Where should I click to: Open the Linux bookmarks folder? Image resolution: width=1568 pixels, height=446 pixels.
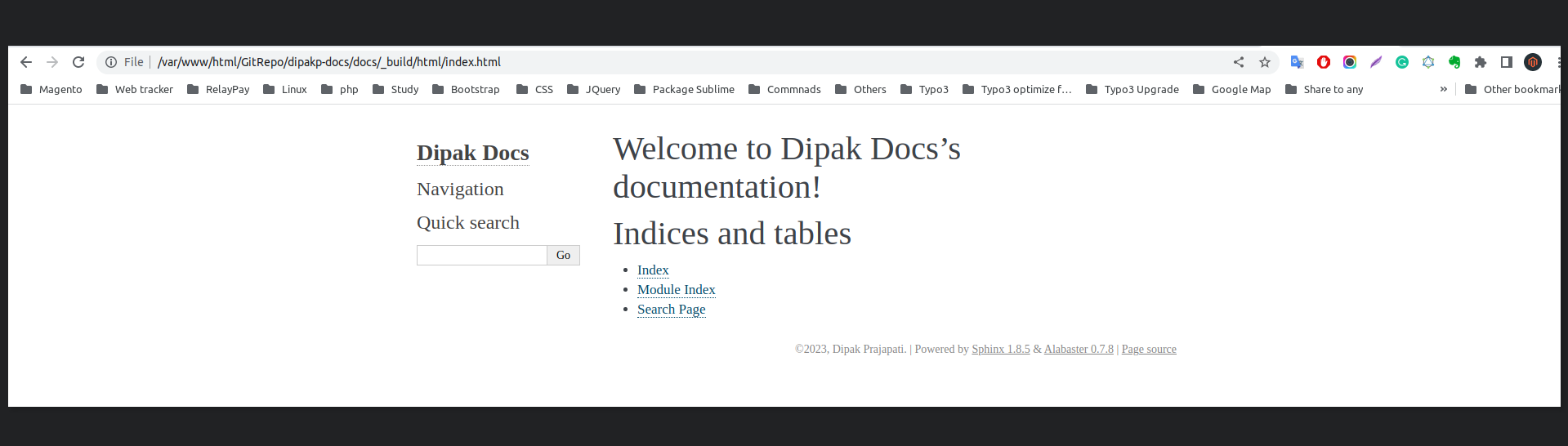285,90
